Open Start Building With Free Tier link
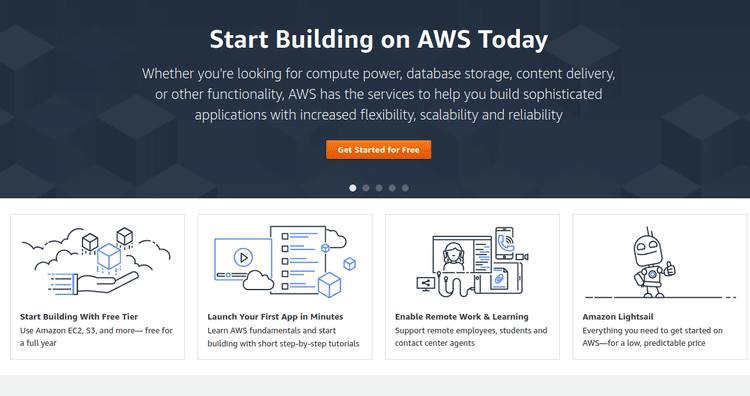Image resolution: width=750 pixels, height=396 pixels. [79, 317]
